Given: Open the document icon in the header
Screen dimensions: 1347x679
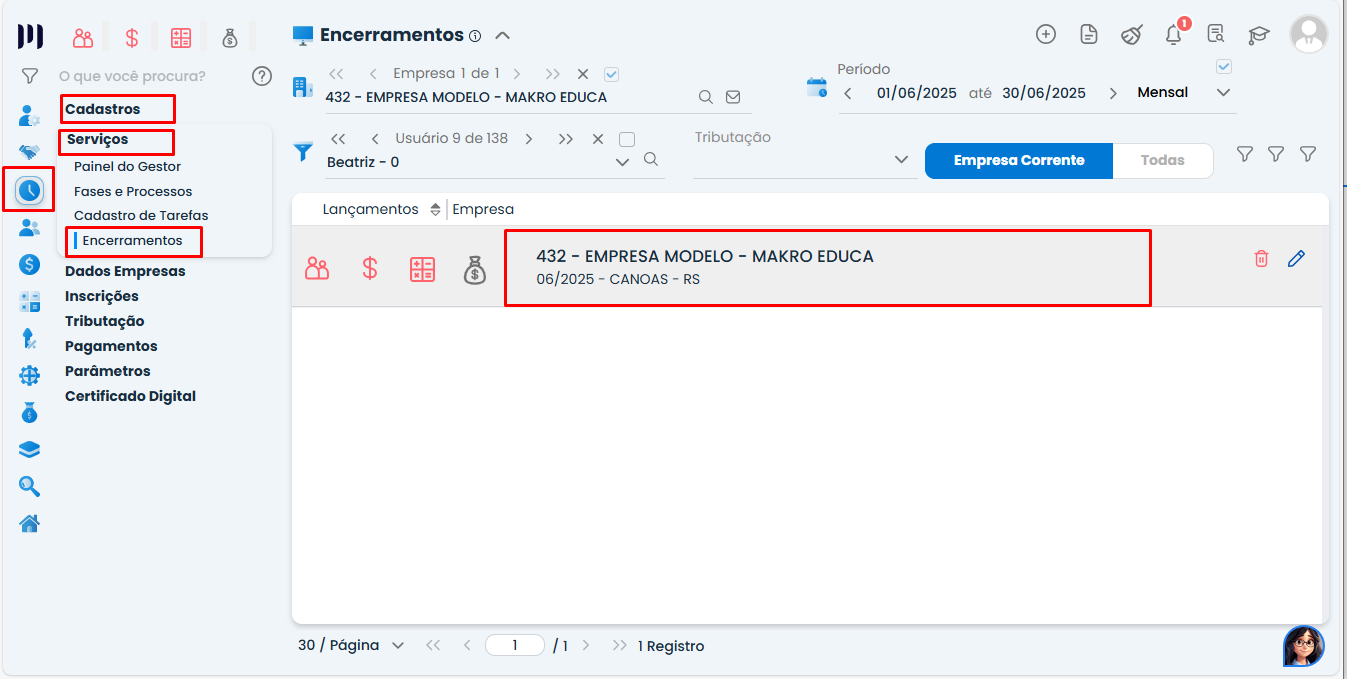Looking at the screenshot, I should click(1089, 34).
